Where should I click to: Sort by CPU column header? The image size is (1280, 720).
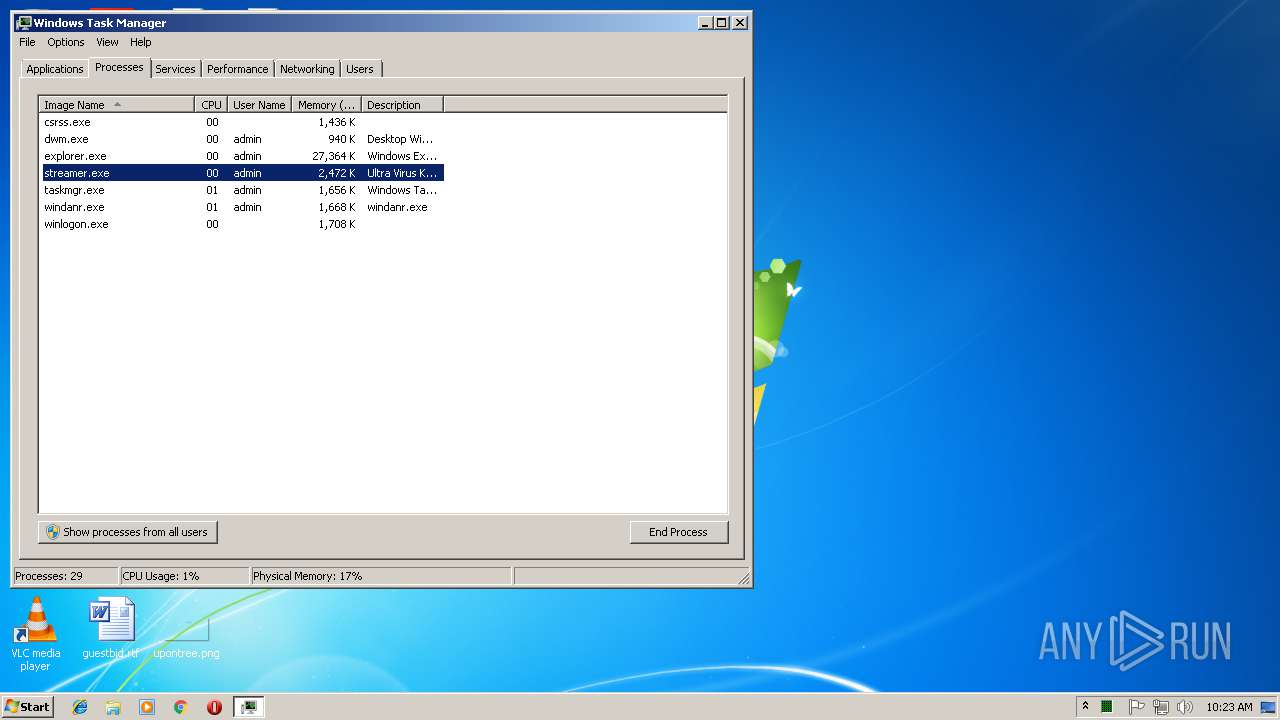click(x=211, y=105)
